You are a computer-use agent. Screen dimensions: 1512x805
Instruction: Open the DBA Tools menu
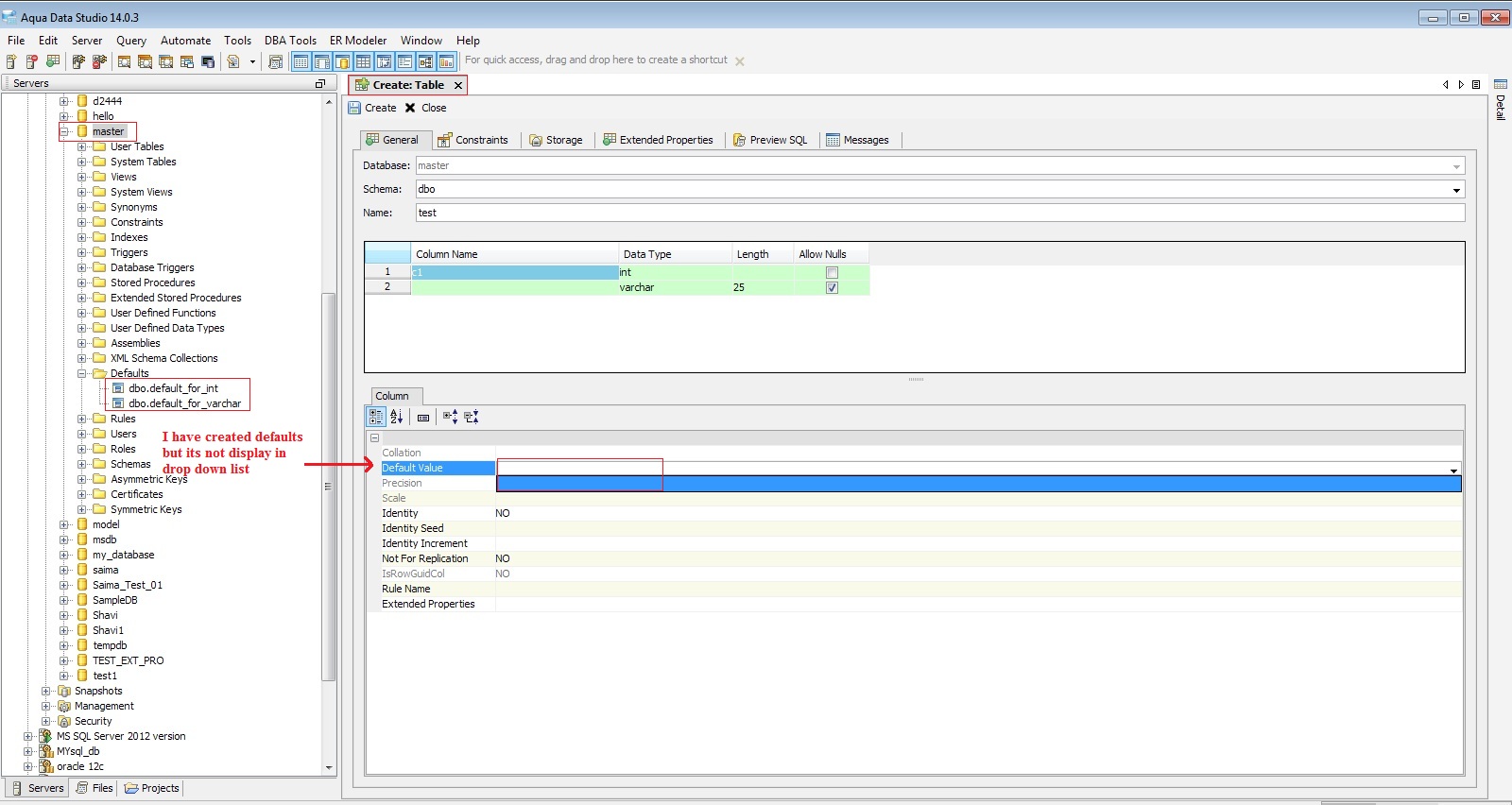click(x=290, y=41)
